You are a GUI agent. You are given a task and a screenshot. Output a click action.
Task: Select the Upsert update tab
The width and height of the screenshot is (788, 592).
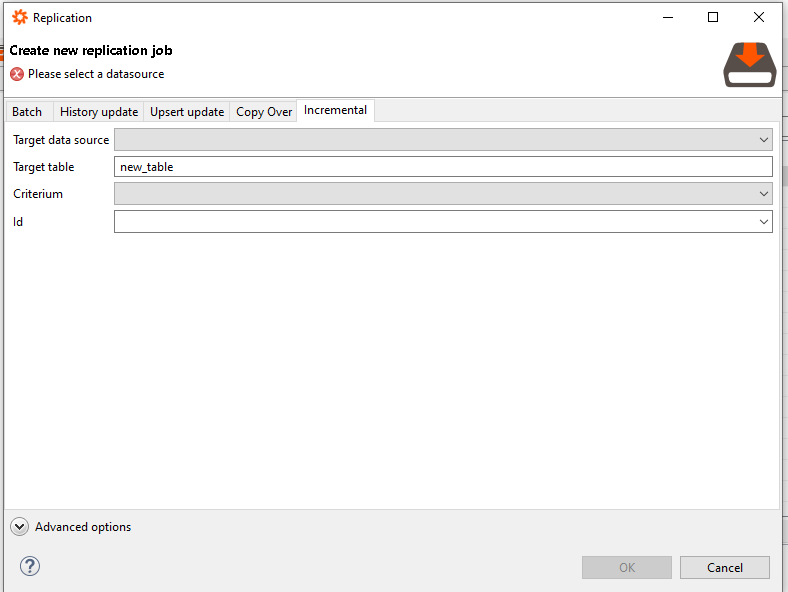187,111
